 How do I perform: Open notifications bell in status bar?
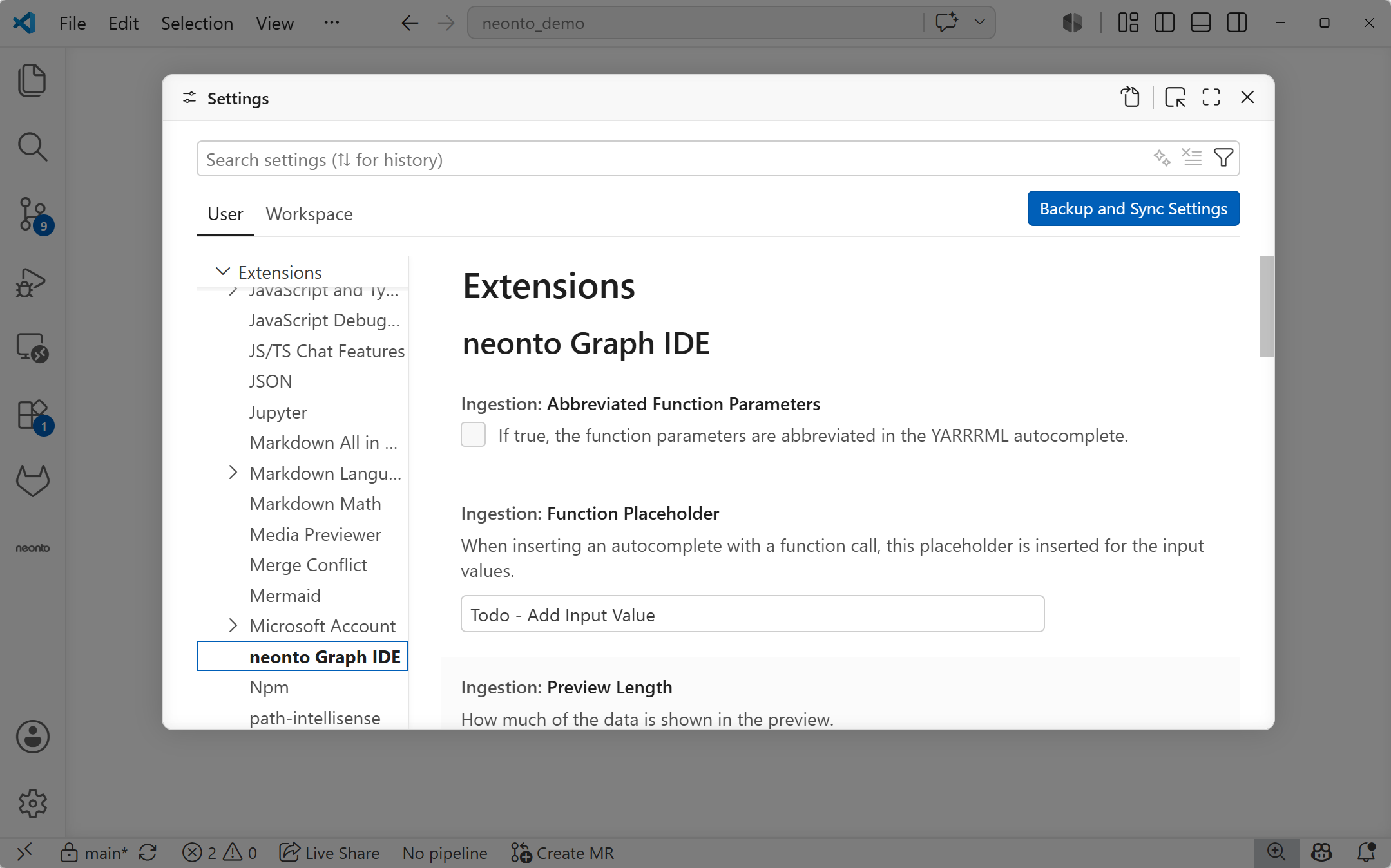click(x=1366, y=853)
